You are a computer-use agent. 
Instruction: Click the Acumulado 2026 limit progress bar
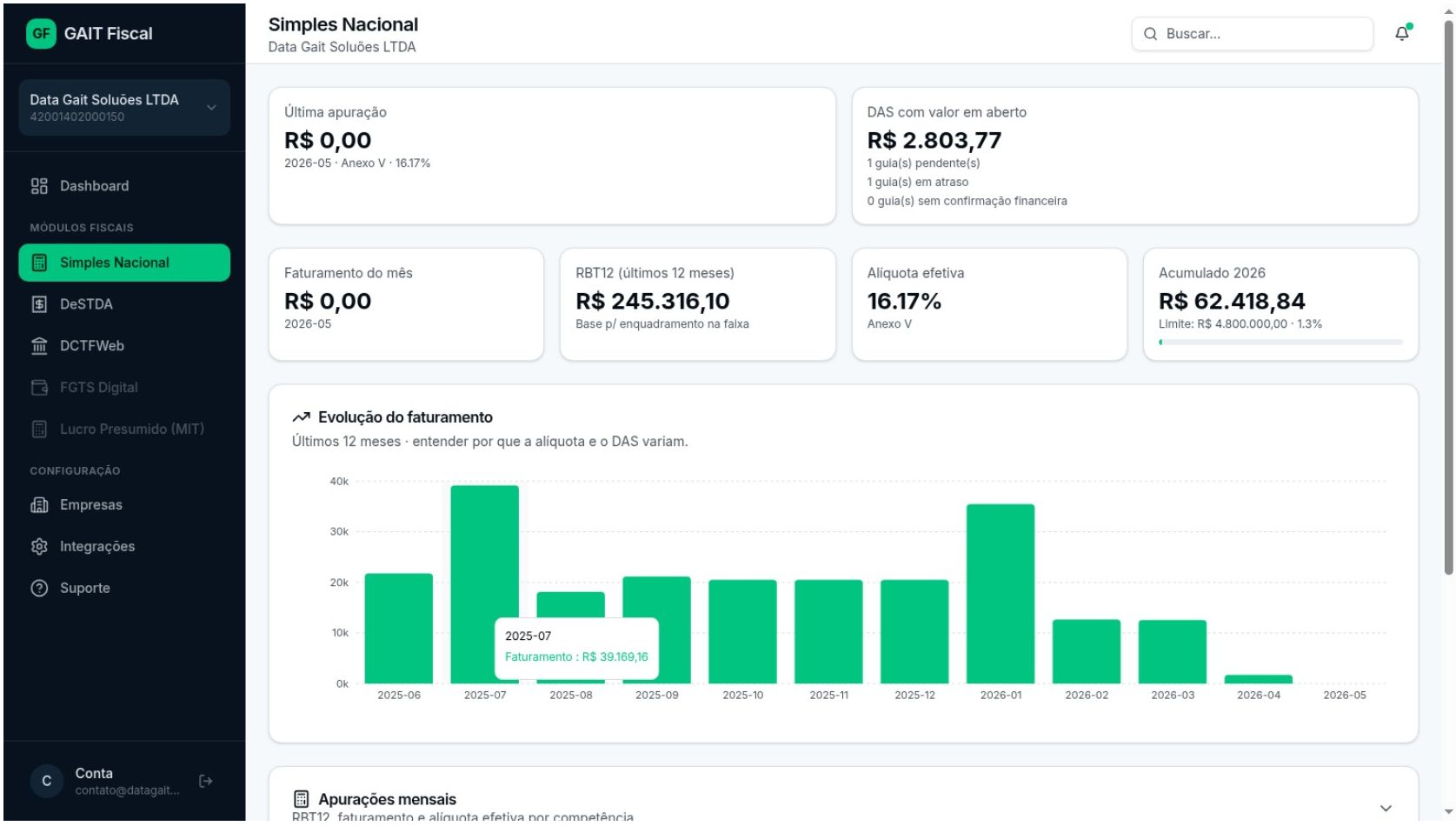point(1280,343)
